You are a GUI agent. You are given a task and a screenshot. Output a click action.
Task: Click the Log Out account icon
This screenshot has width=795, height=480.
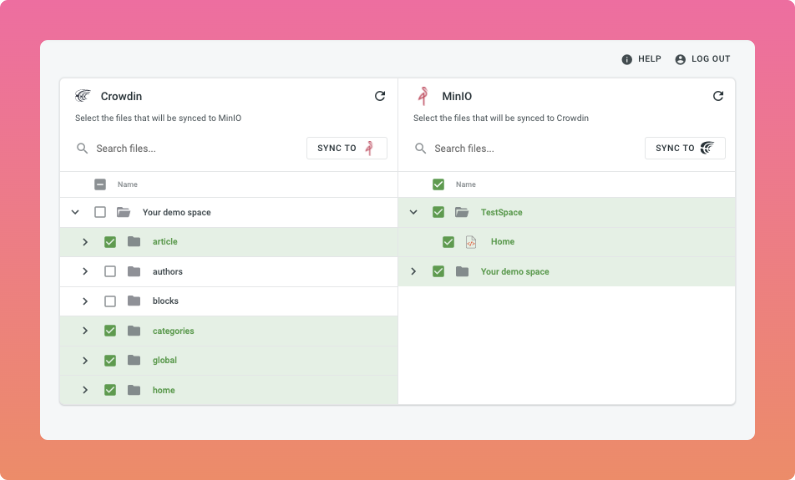click(x=680, y=59)
